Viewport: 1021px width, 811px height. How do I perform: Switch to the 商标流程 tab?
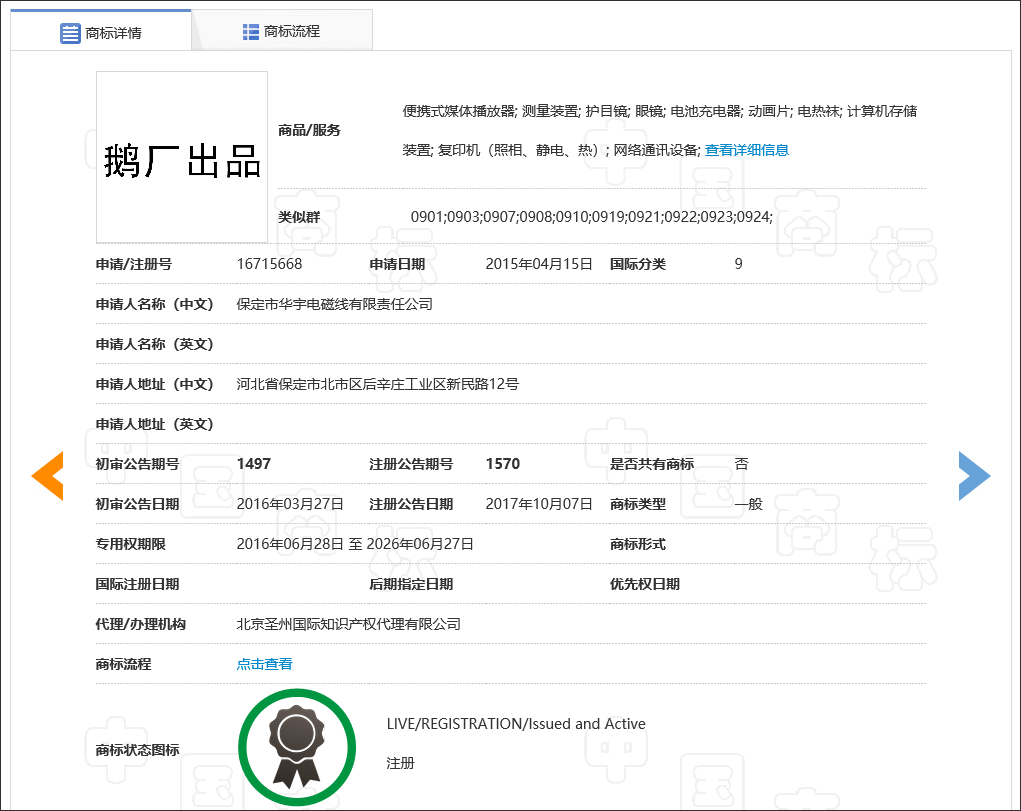point(282,31)
